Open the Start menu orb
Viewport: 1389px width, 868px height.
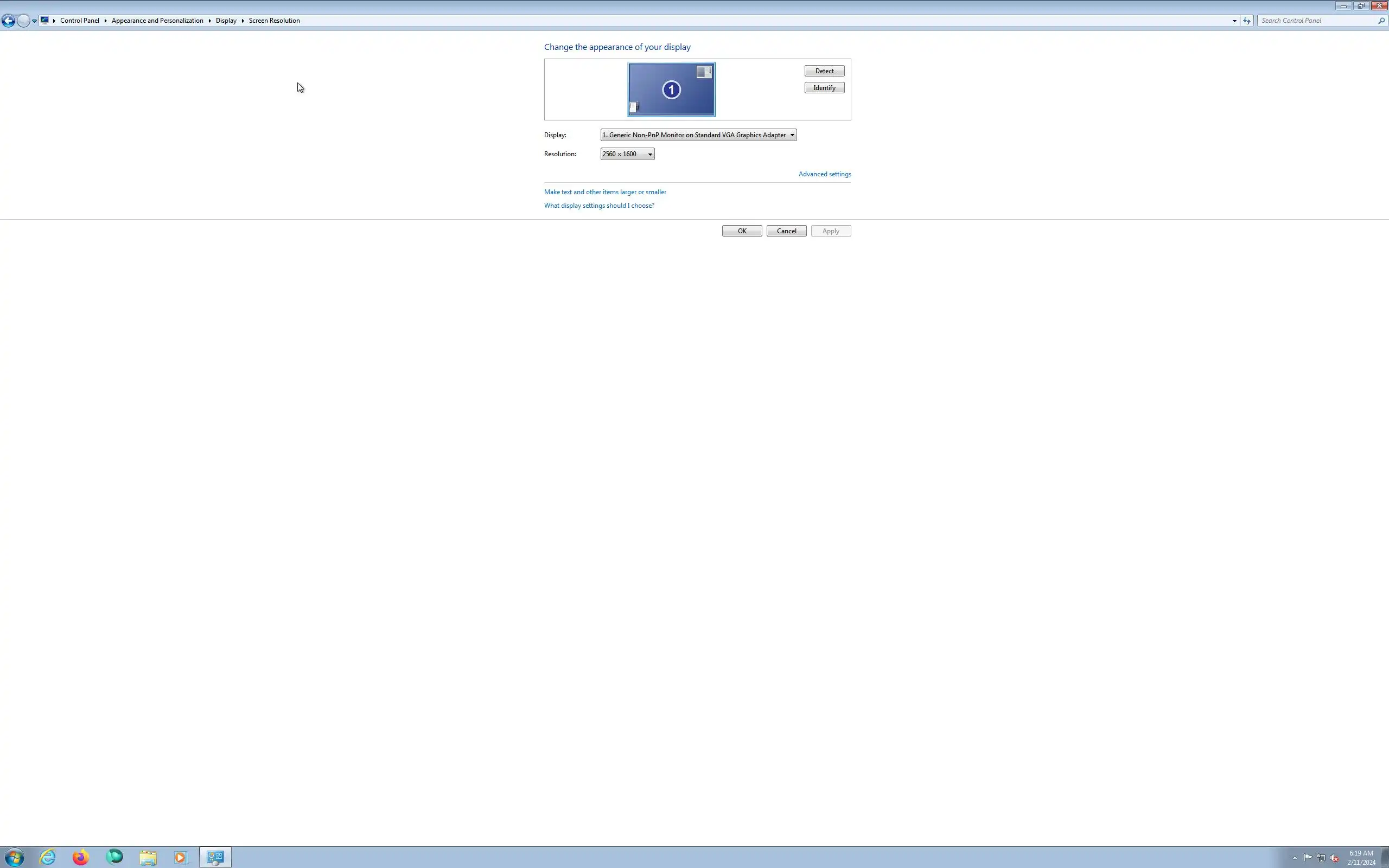pos(14,858)
